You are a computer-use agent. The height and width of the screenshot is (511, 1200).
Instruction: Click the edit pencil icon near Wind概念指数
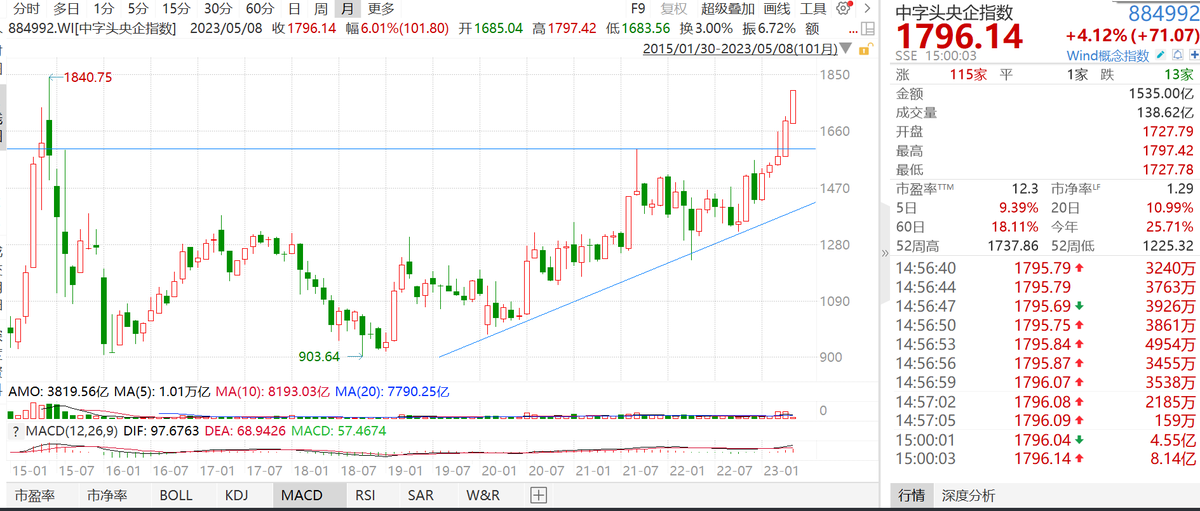[x=1159, y=54]
